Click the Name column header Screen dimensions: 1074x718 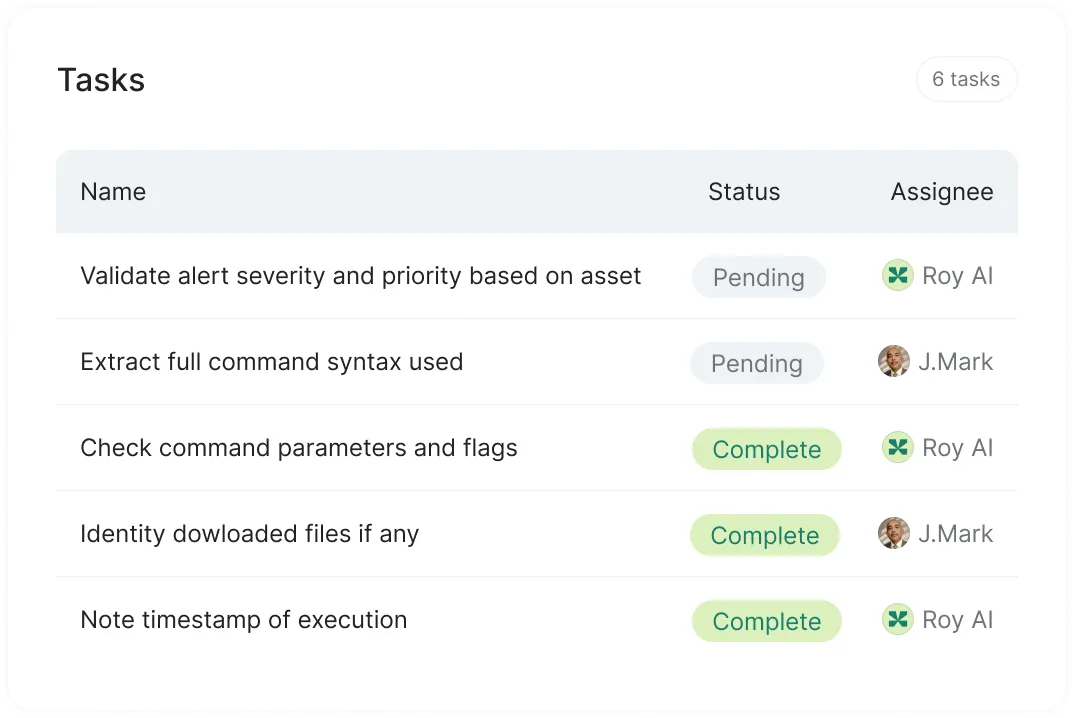pos(113,192)
